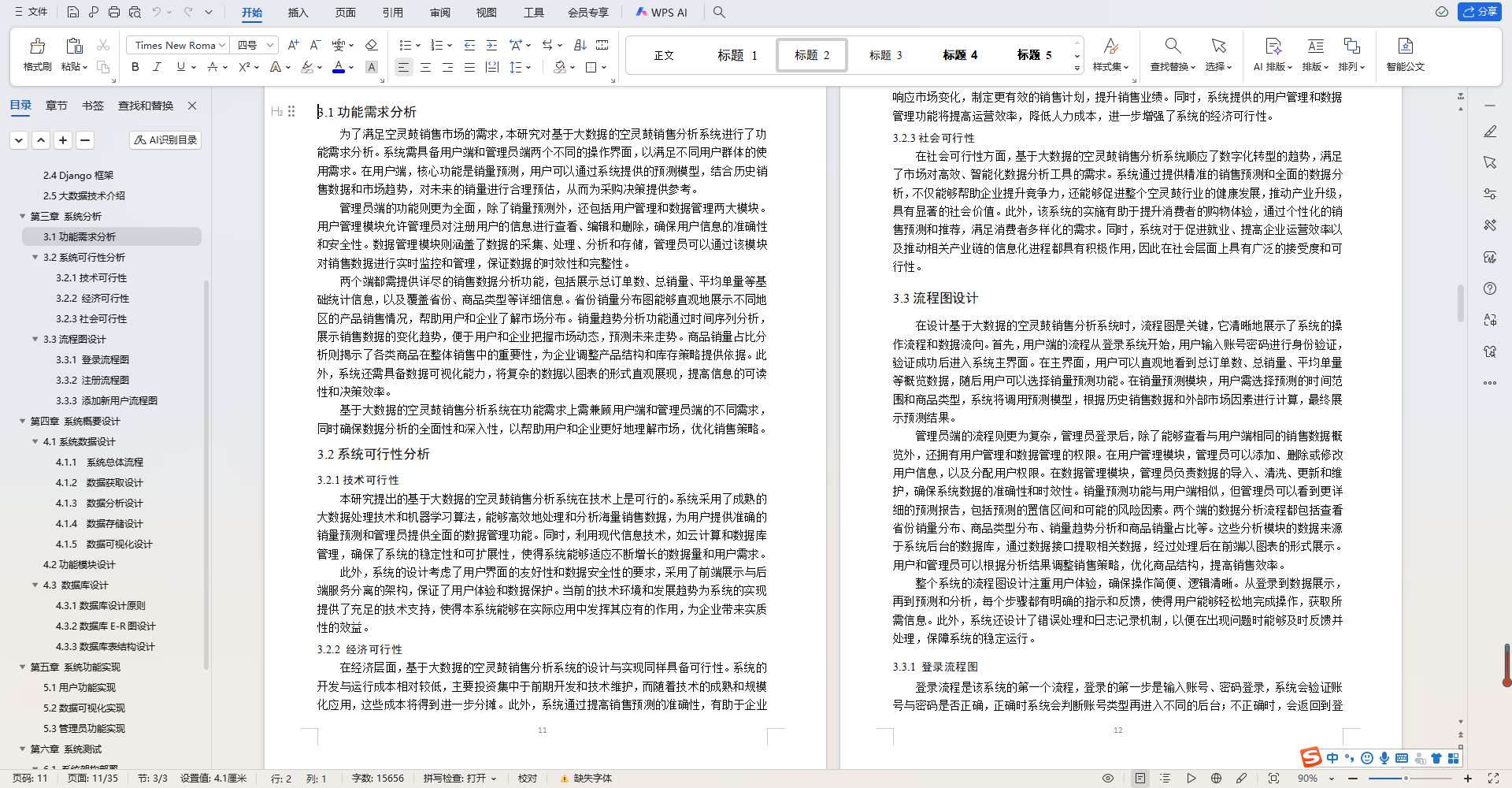Open the 智能公文 tool
1512x788 pixels.
click(1406, 54)
